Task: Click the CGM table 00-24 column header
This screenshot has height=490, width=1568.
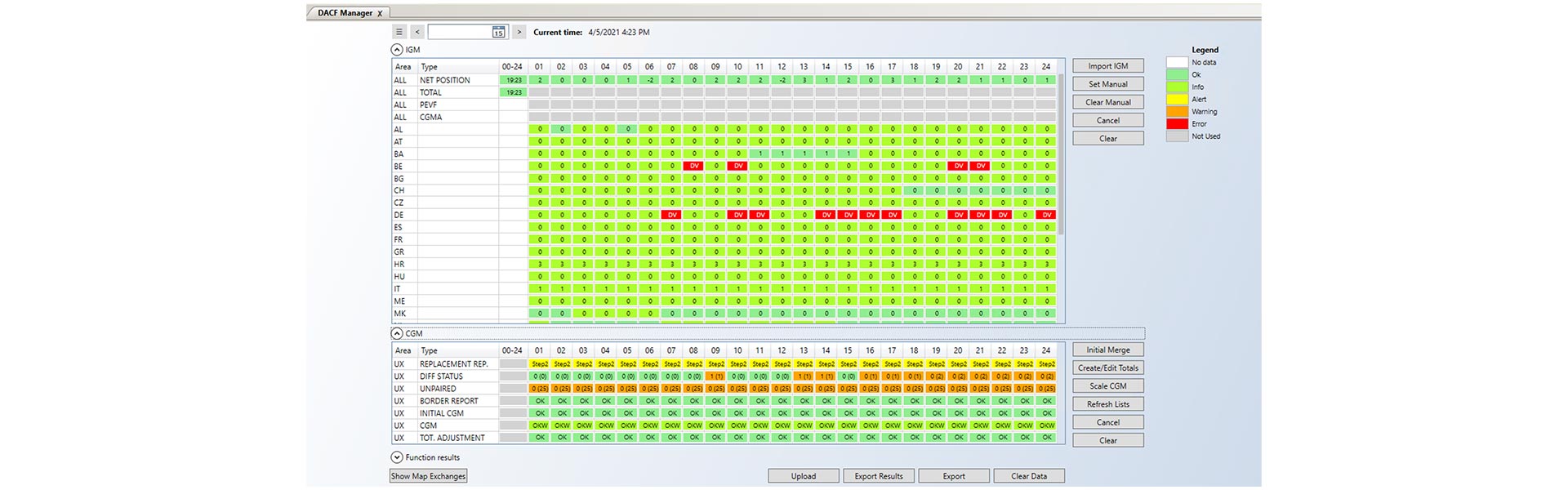Action: [x=513, y=350]
